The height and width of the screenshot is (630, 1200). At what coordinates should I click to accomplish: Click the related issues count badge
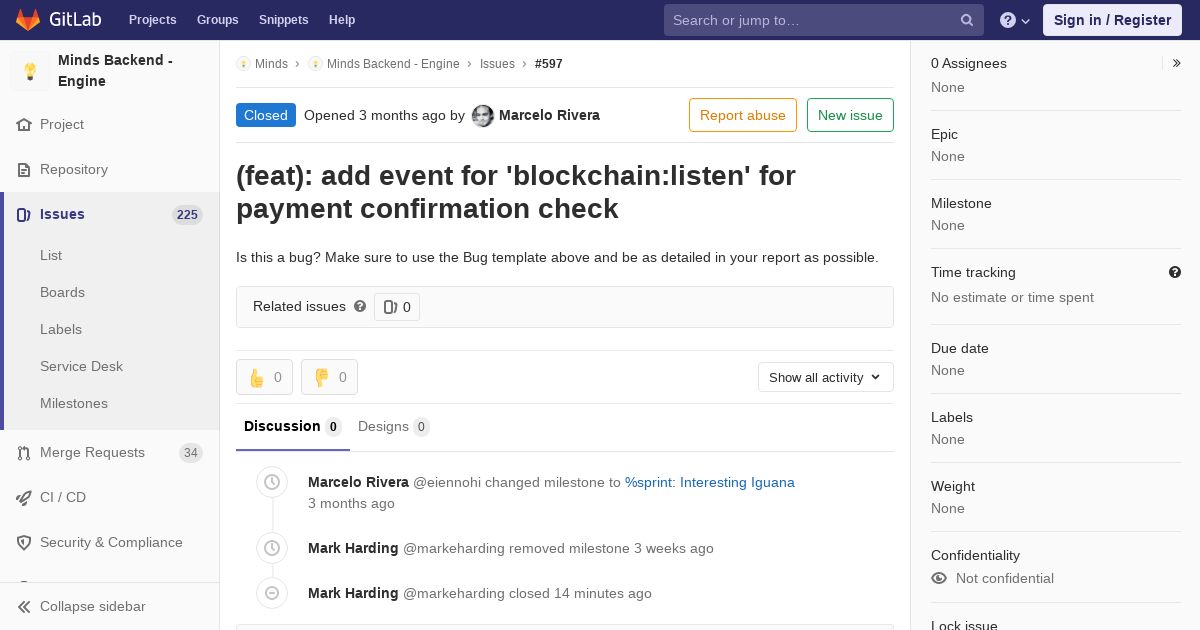397,307
